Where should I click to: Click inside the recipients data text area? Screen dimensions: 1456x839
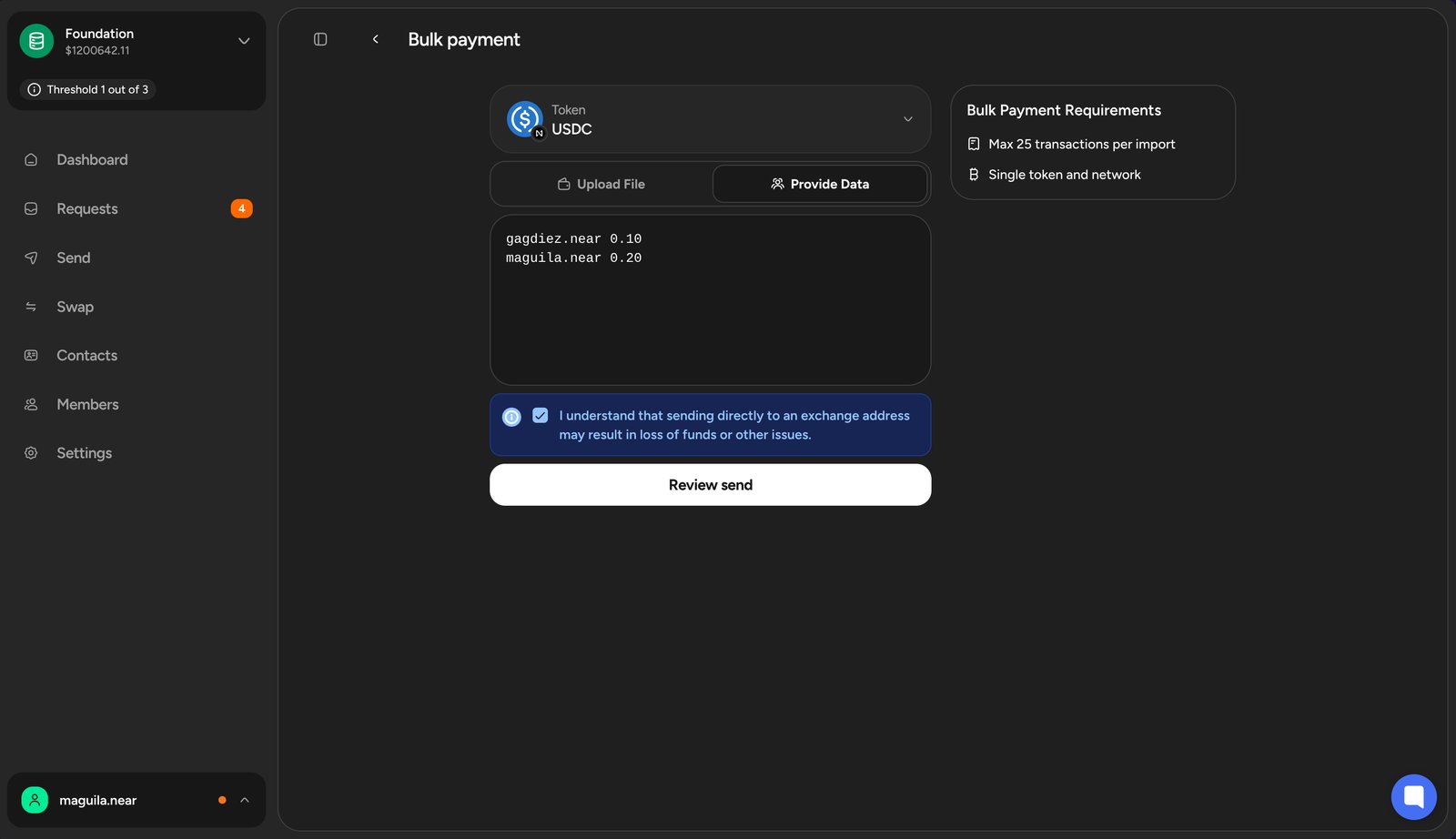[x=710, y=300]
